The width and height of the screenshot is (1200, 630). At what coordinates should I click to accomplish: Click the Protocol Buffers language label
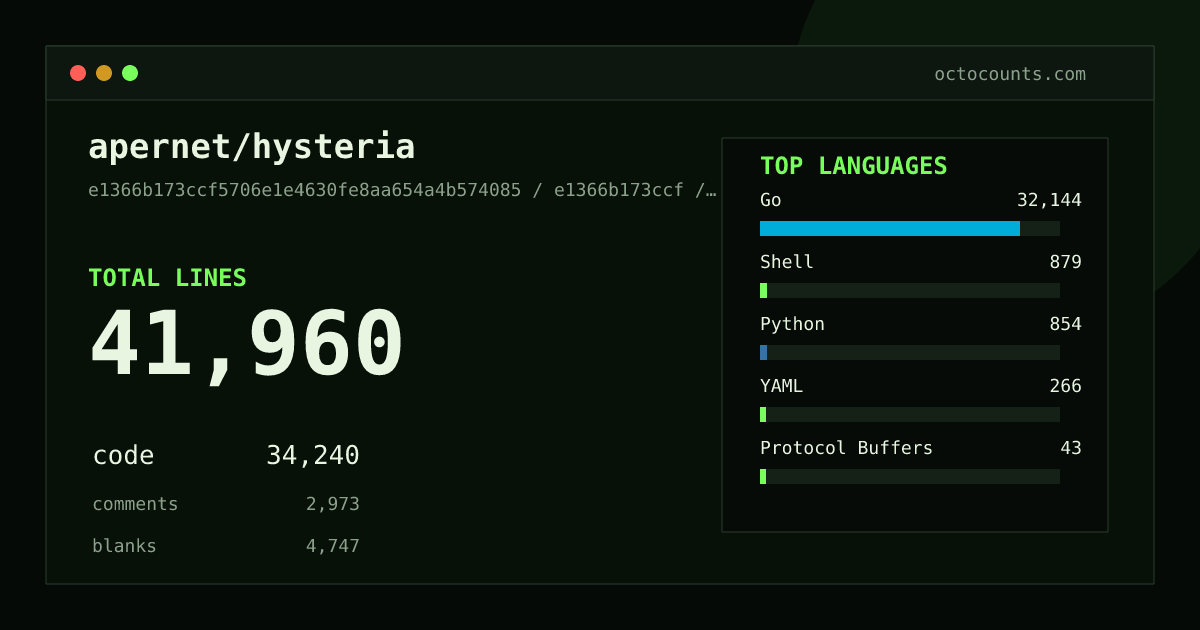[x=846, y=448]
